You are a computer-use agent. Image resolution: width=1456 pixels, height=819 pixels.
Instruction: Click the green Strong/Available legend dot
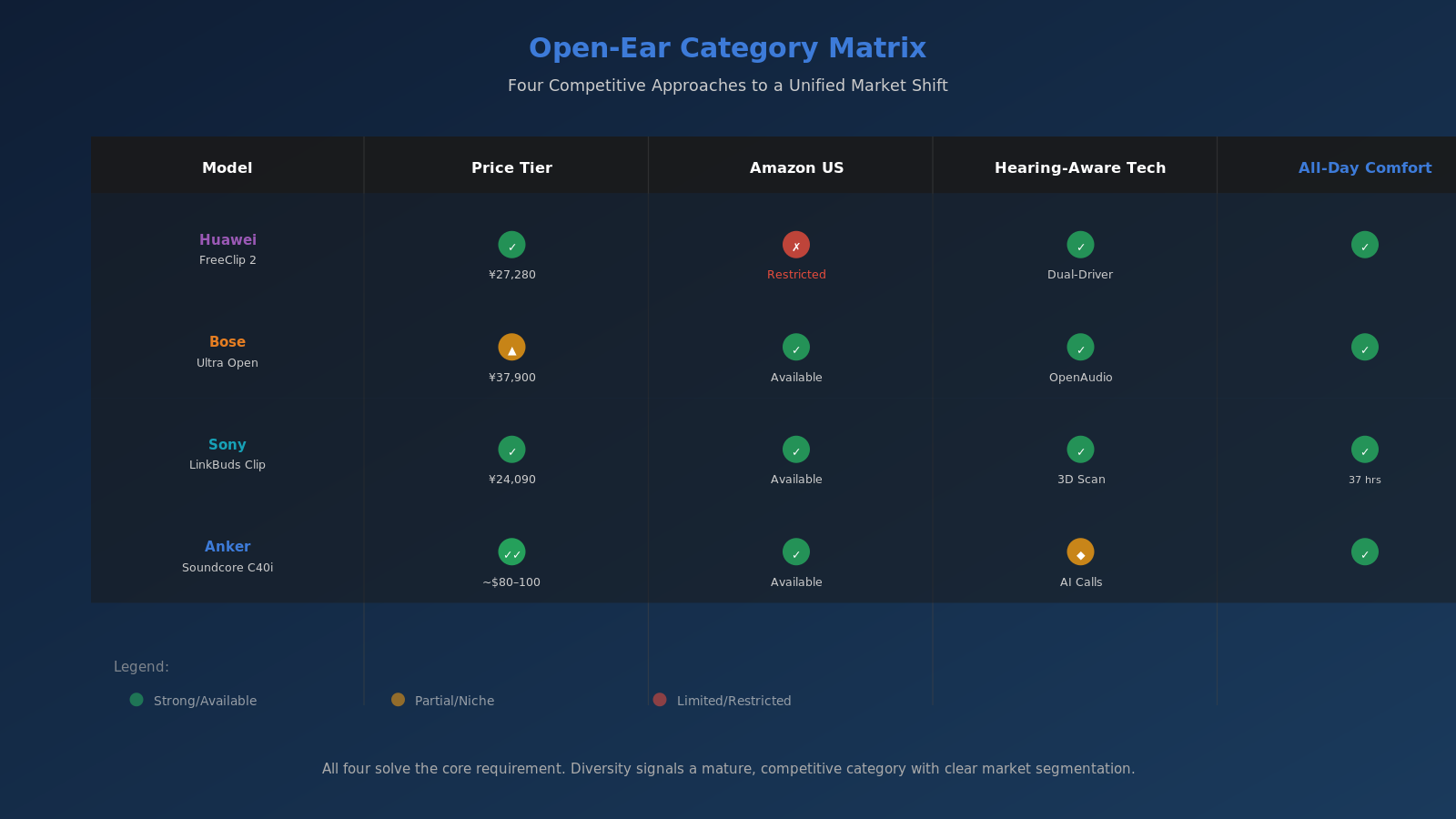136,700
